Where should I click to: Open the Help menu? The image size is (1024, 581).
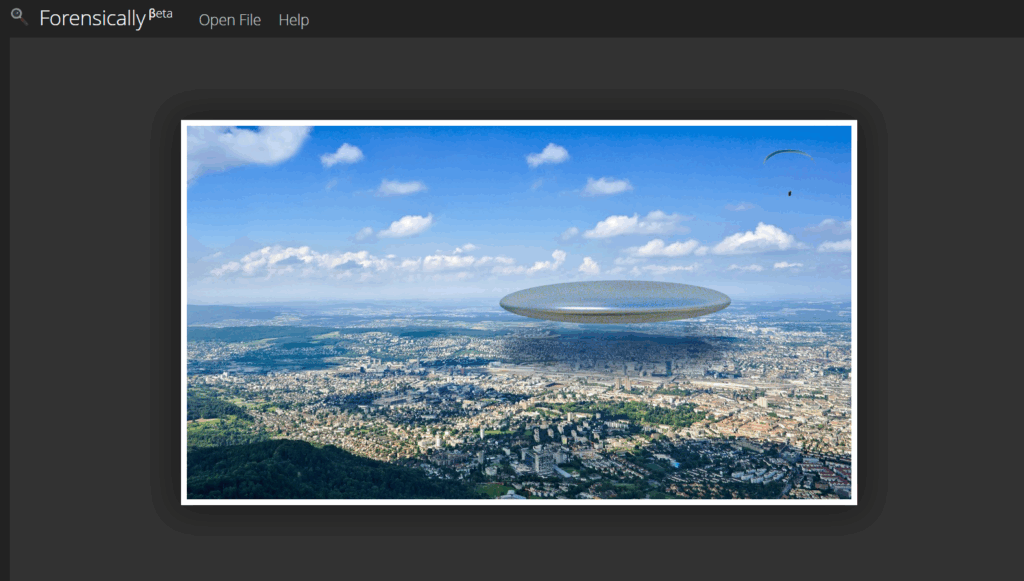[x=293, y=20]
